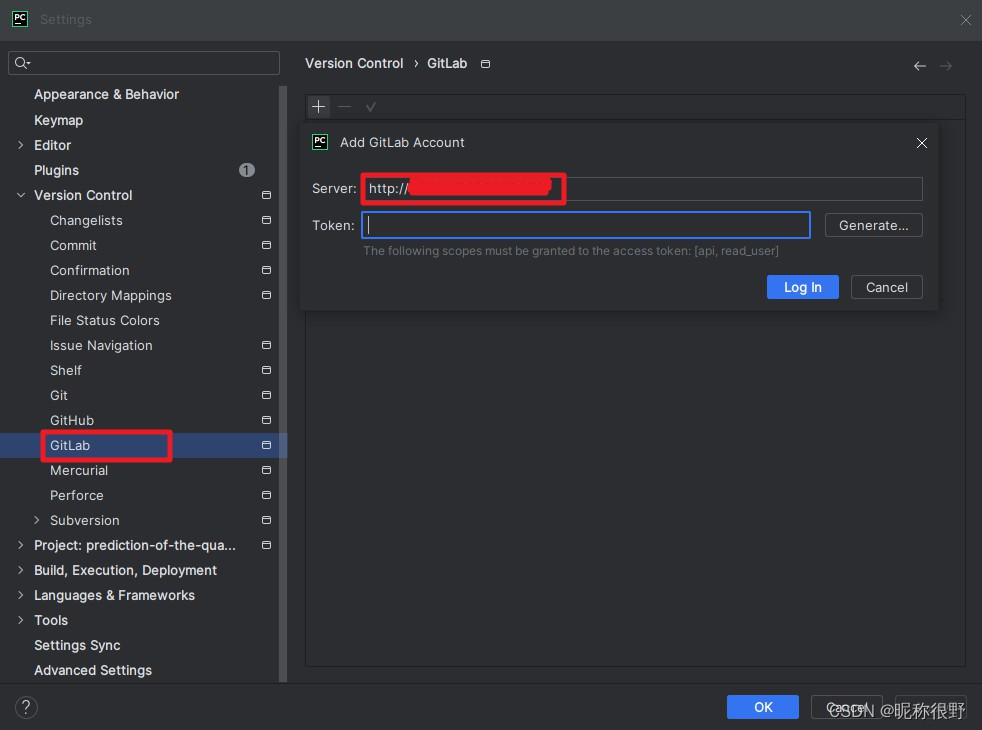The width and height of the screenshot is (982, 730).
Task: Expand Build, Execution, Deployment section
Action: tap(21, 570)
